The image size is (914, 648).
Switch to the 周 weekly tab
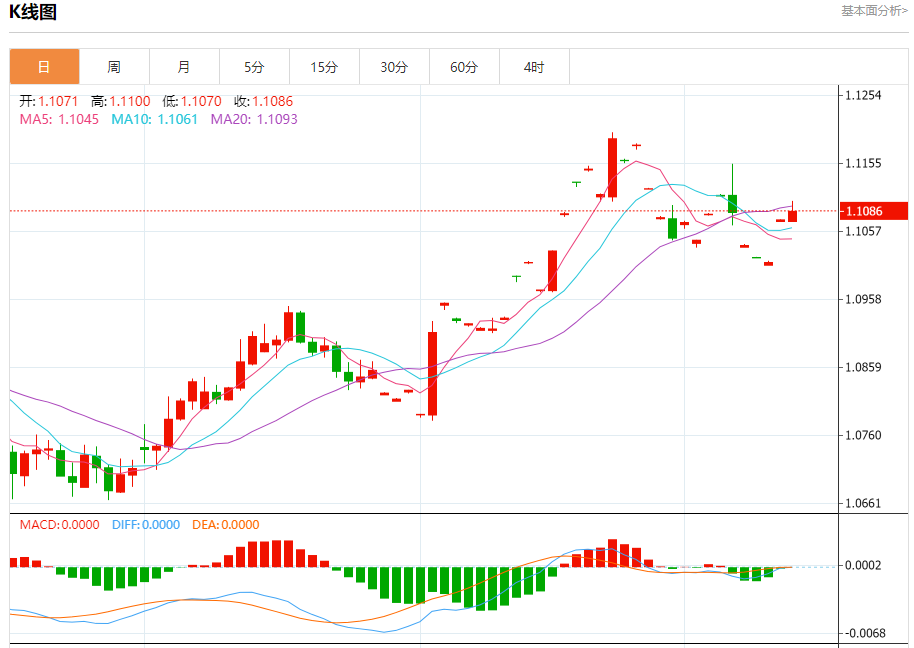click(114, 67)
